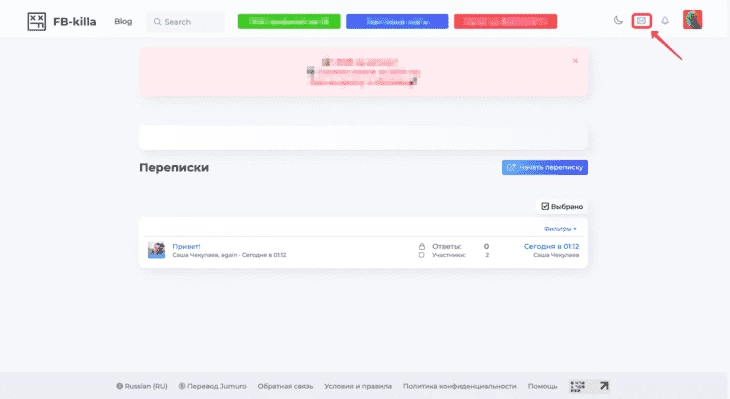Tick the Привет! conversation row checkbox
This screenshot has height=399, width=730.
click(x=421, y=255)
